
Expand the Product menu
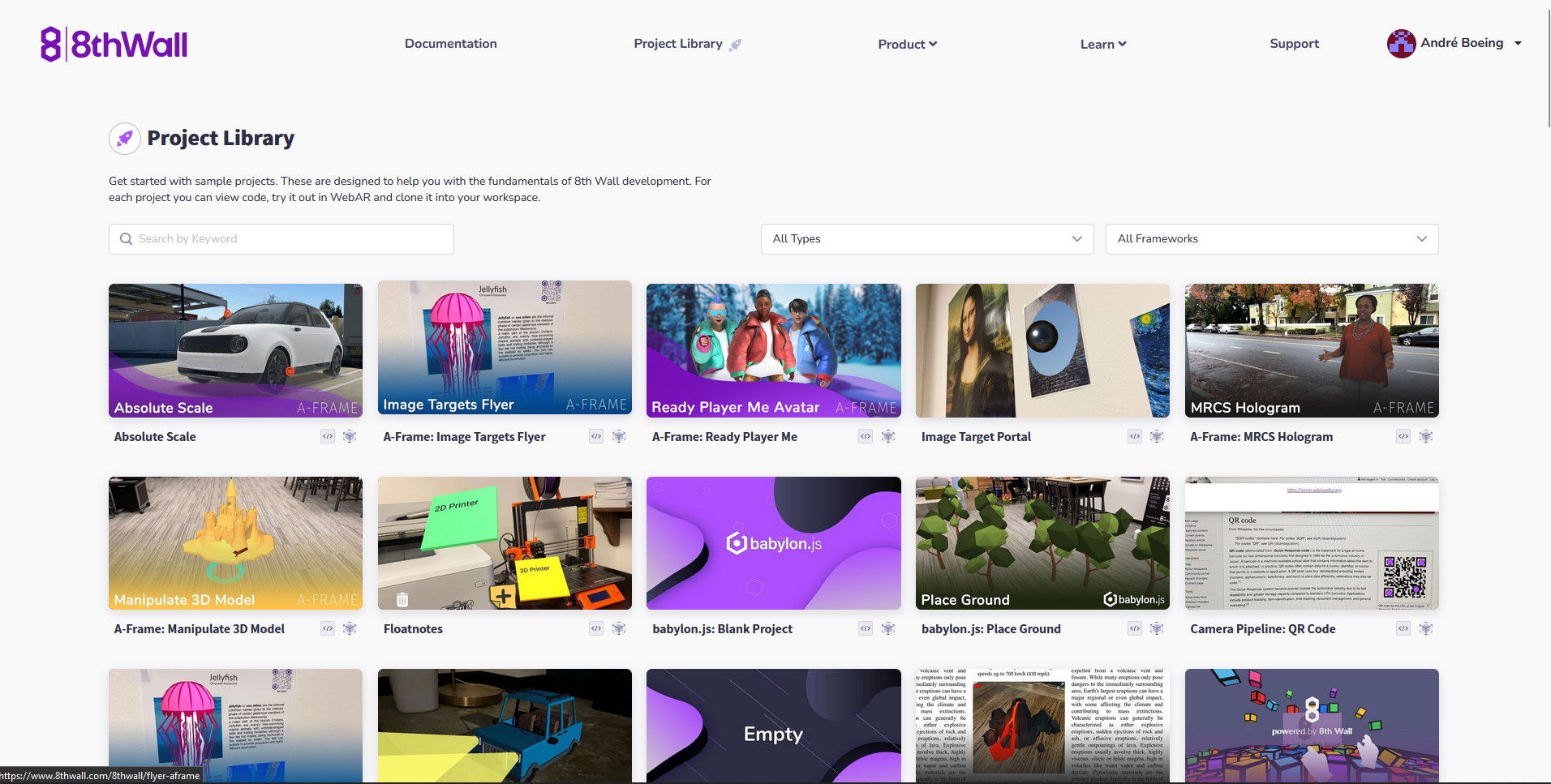pyautogui.click(x=907, y=44)
